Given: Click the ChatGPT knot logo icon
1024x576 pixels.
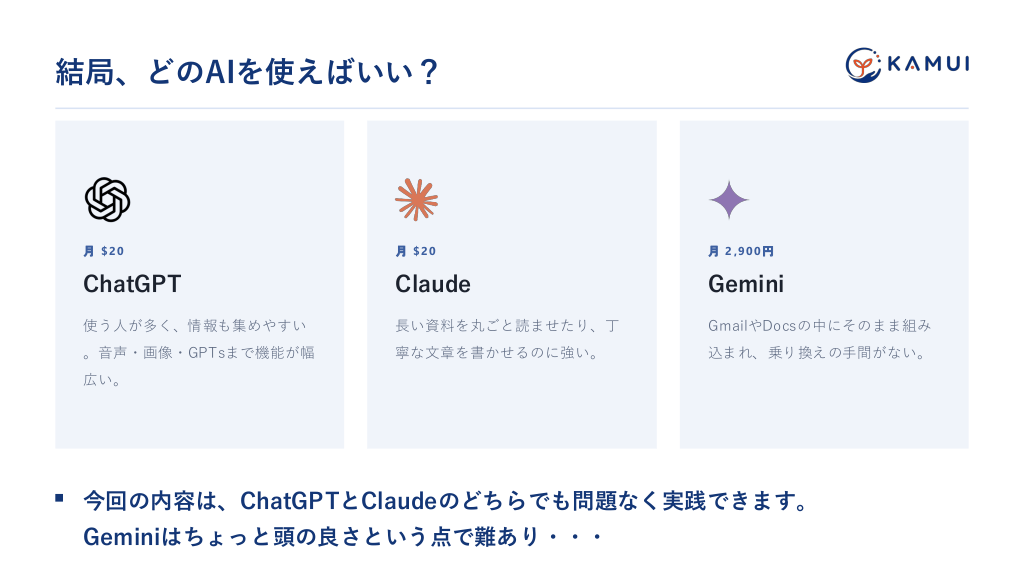Looking at the screenshot, I should (108, 200).
